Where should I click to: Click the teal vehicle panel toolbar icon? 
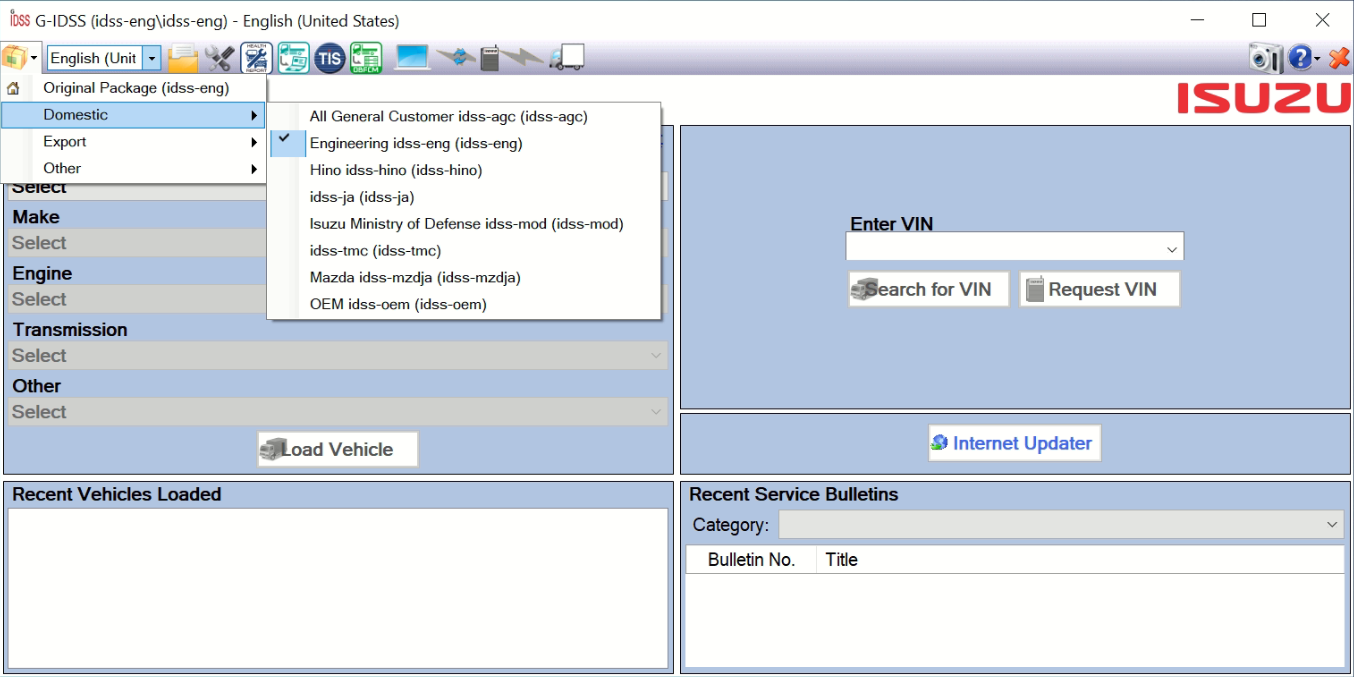(293, 59)
